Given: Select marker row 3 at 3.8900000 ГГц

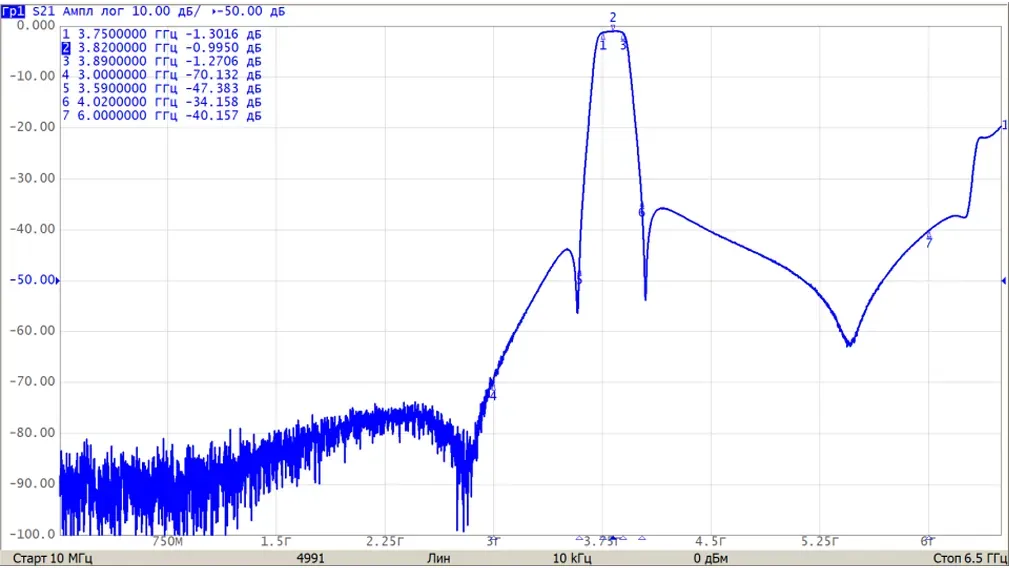Looking at the screenshot, I should click(162, 61).
